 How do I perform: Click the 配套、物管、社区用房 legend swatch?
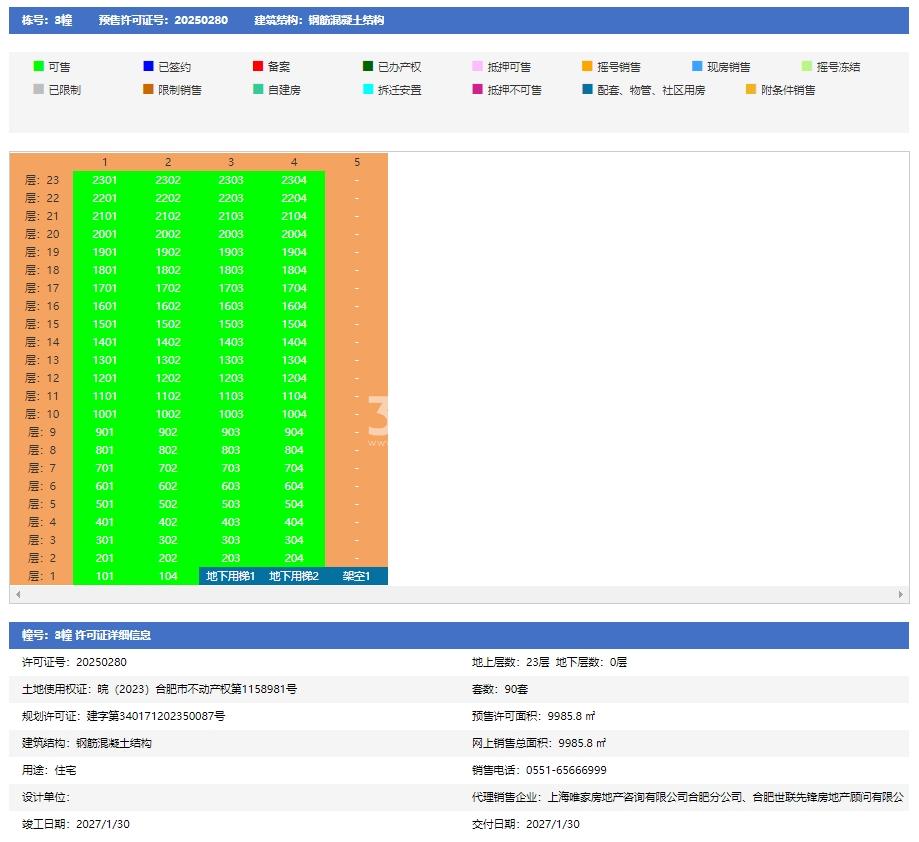587,89
